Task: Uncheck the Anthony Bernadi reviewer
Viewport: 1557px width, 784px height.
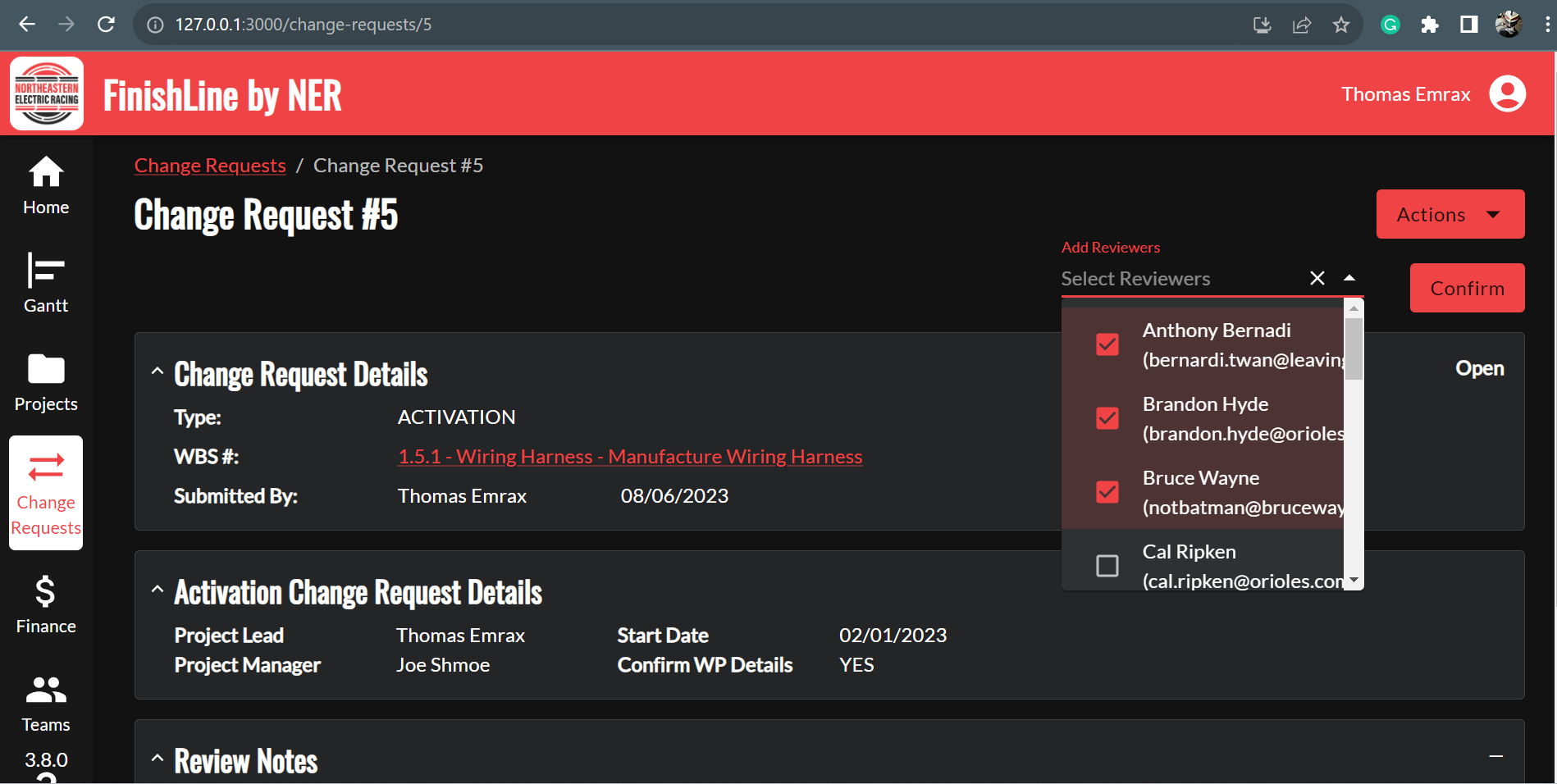Action: pos(1107,344)
